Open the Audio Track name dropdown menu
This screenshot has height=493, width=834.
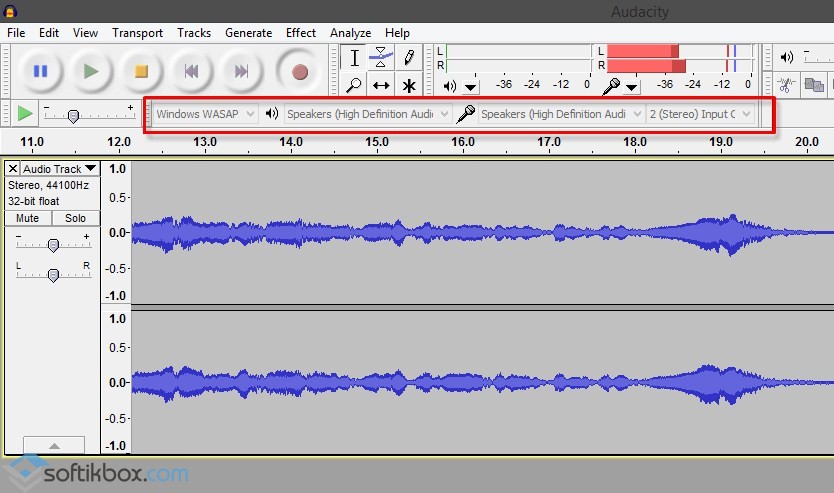[x=59, y=169]
